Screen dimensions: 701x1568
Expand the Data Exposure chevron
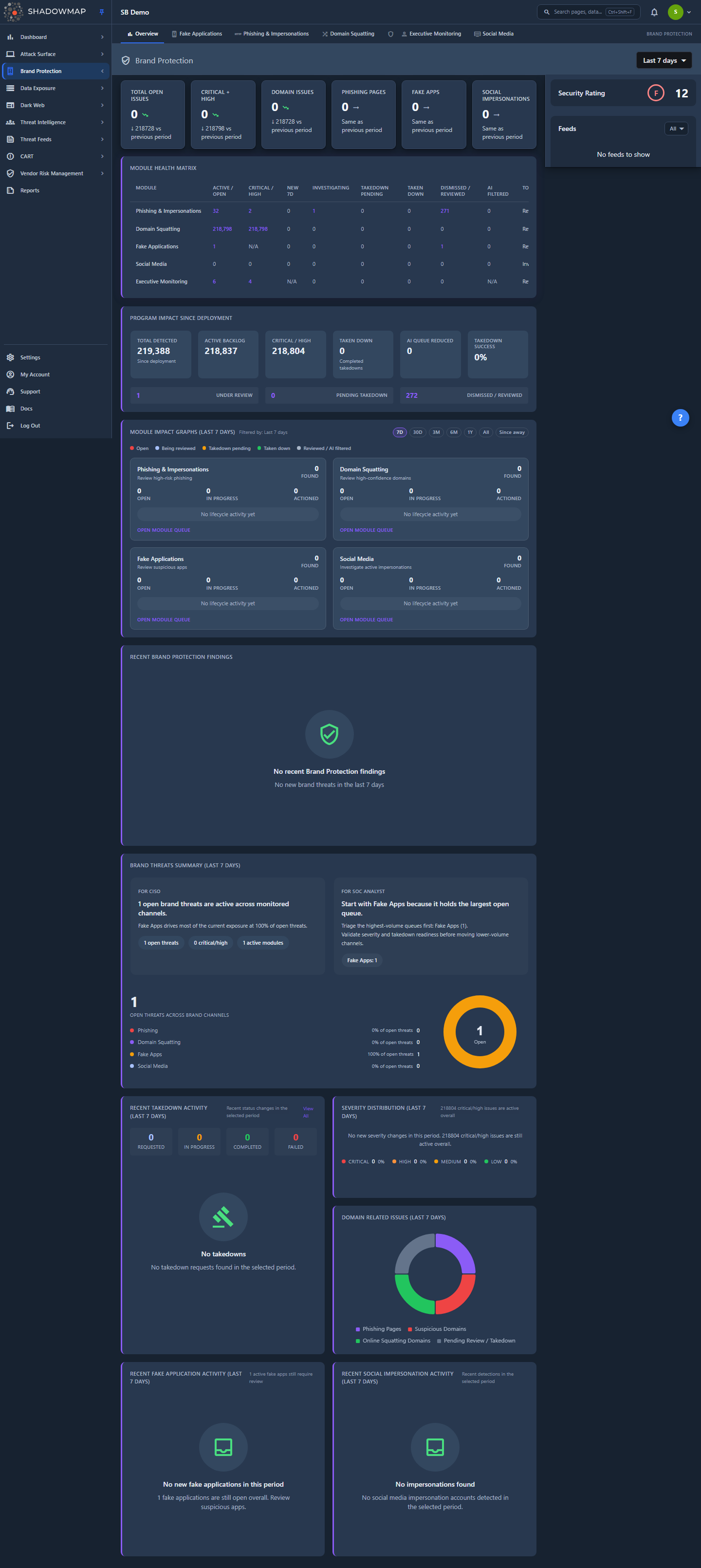click(x=102, y=88)
